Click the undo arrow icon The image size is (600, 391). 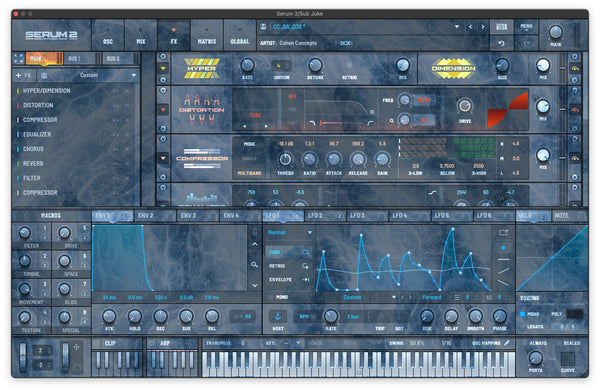(501, 44)
